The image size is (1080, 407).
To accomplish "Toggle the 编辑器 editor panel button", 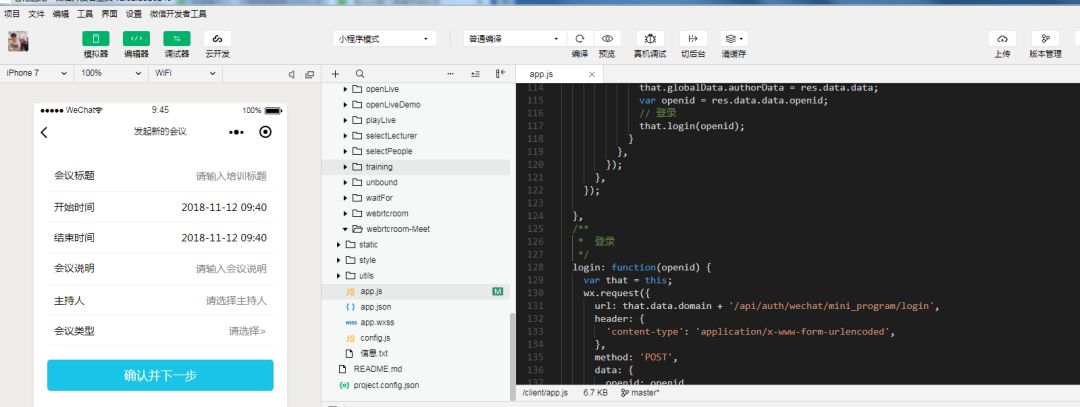I will click(136, 39).
